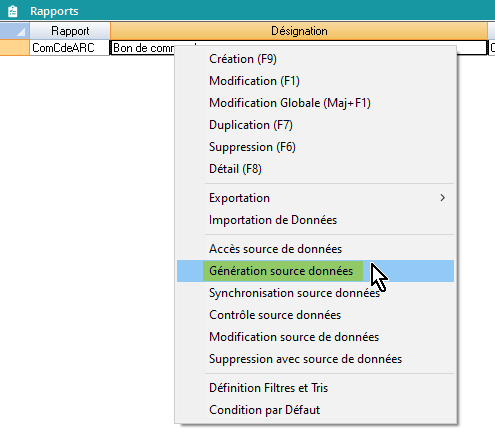
Task: Open the Exportation menu item
Action: (x=315, y=198)
